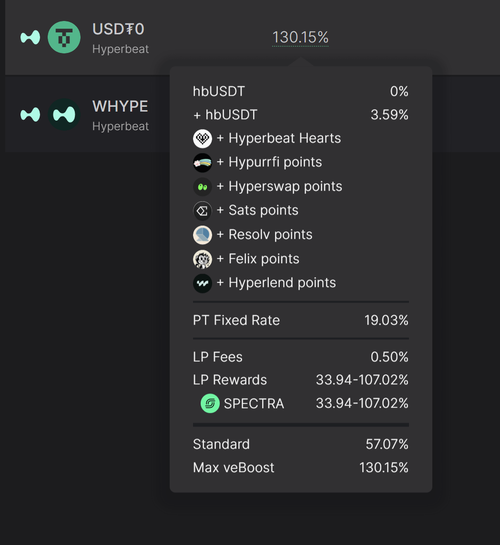The image size is (500, 545).
Task: Click the Standard 57.07% line
Action: (301, 444)
